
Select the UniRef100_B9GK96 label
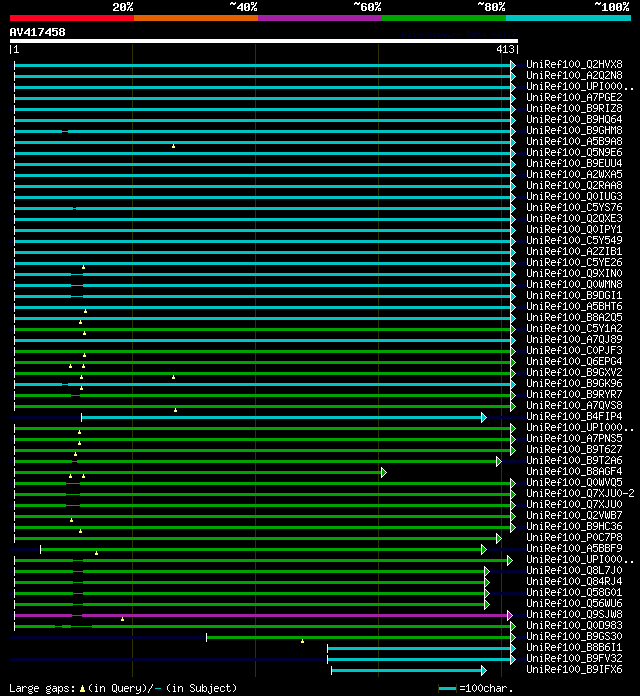point(574,383)
